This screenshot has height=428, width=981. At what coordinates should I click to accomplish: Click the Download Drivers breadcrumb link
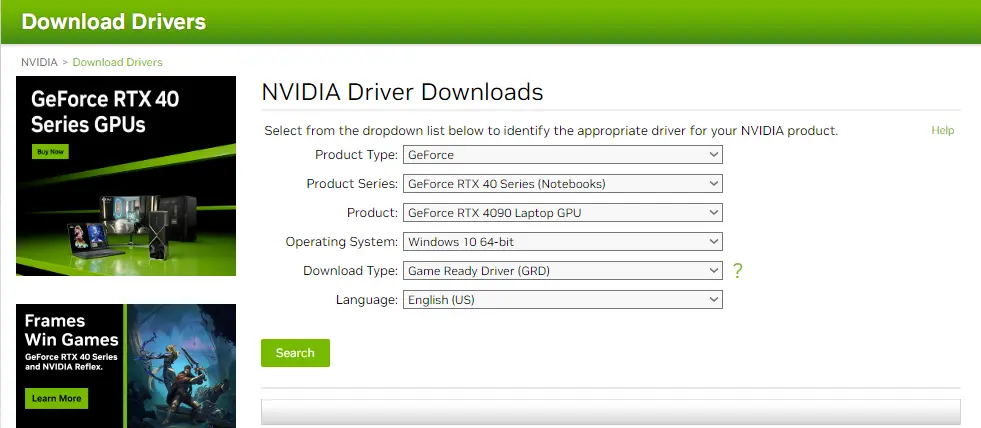(x=118, y=62)
